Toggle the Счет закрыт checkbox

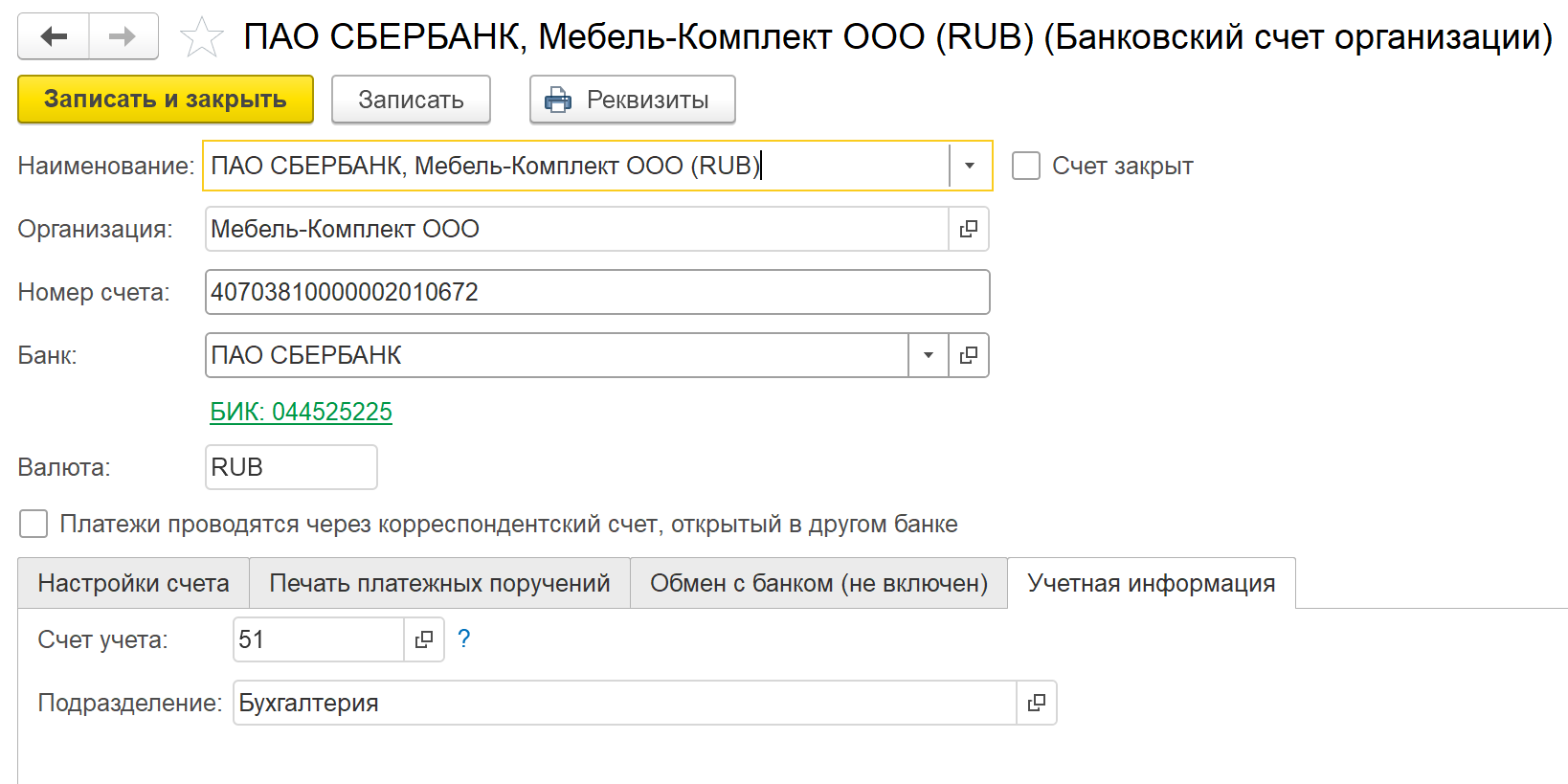tap(1026, 166)
